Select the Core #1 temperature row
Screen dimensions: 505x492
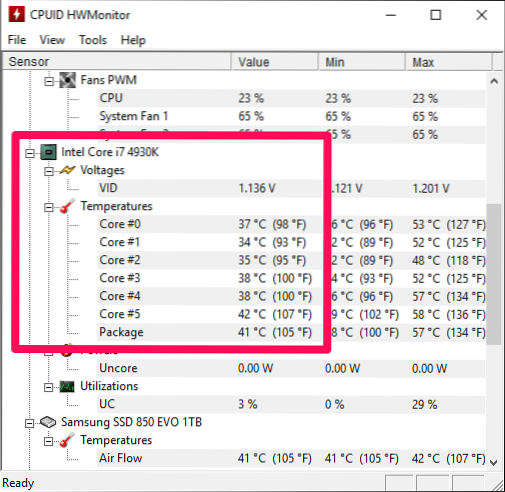tap(291, 242)
